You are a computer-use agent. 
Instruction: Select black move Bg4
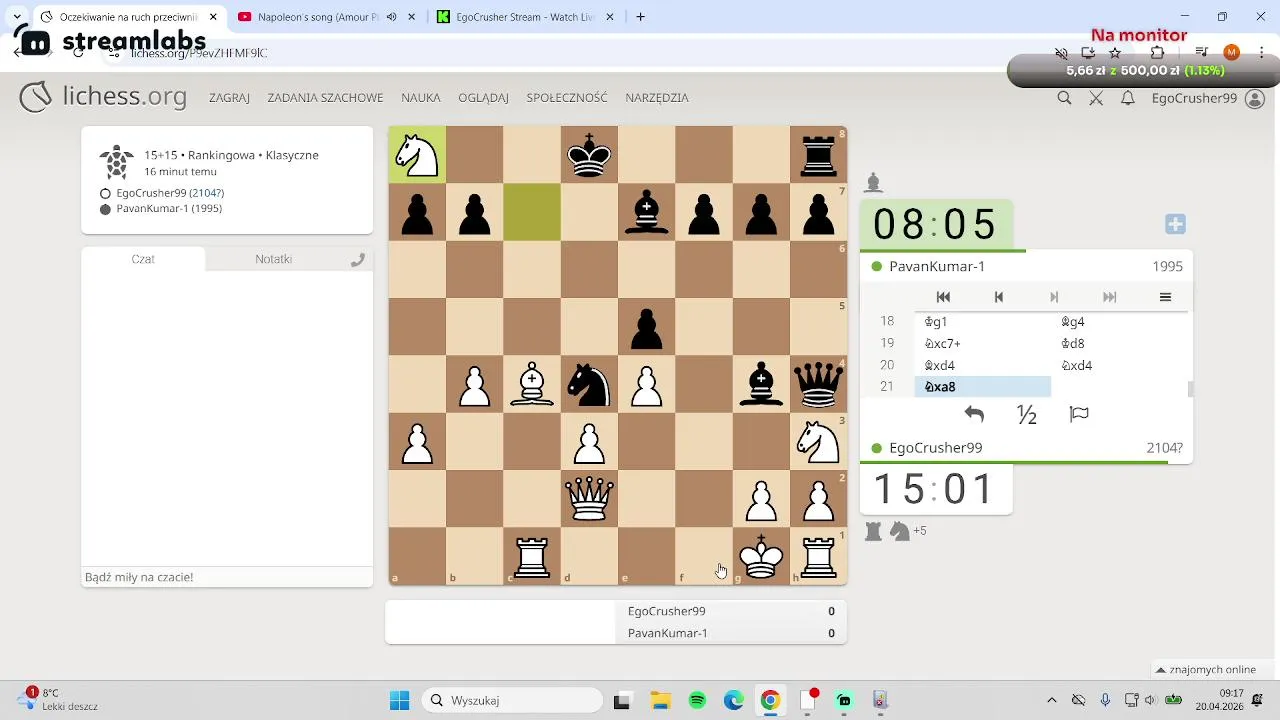coord(1118,322)
